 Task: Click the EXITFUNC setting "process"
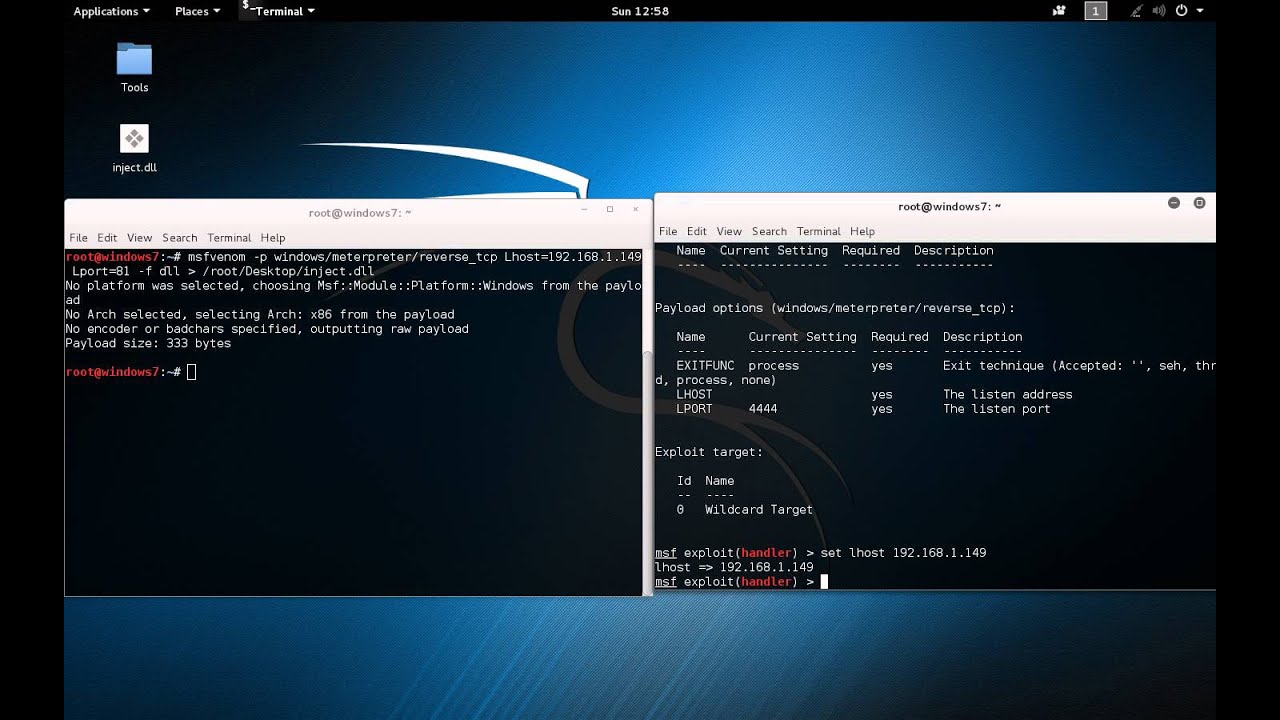point(774,366)
